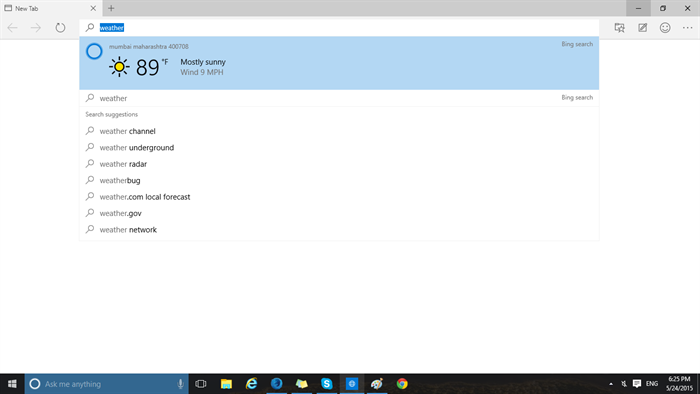Open the clock showing 6:25 PM
The width and height of the screenshot is (700, 394).
tap(679, 384)
